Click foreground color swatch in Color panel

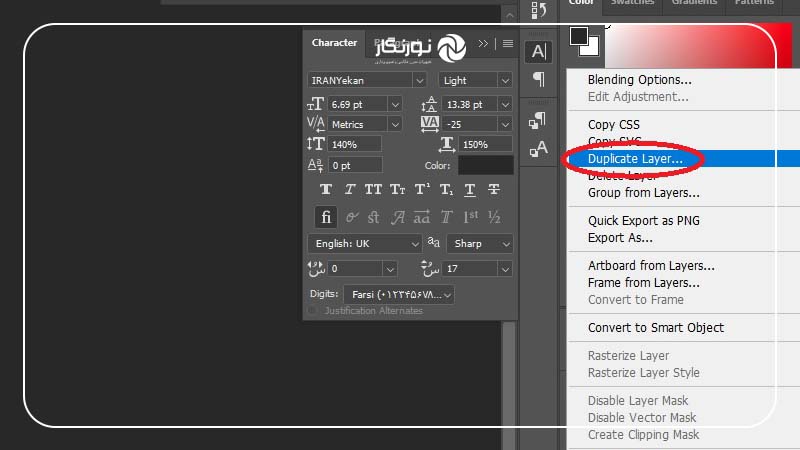click(x=579, y=36)
